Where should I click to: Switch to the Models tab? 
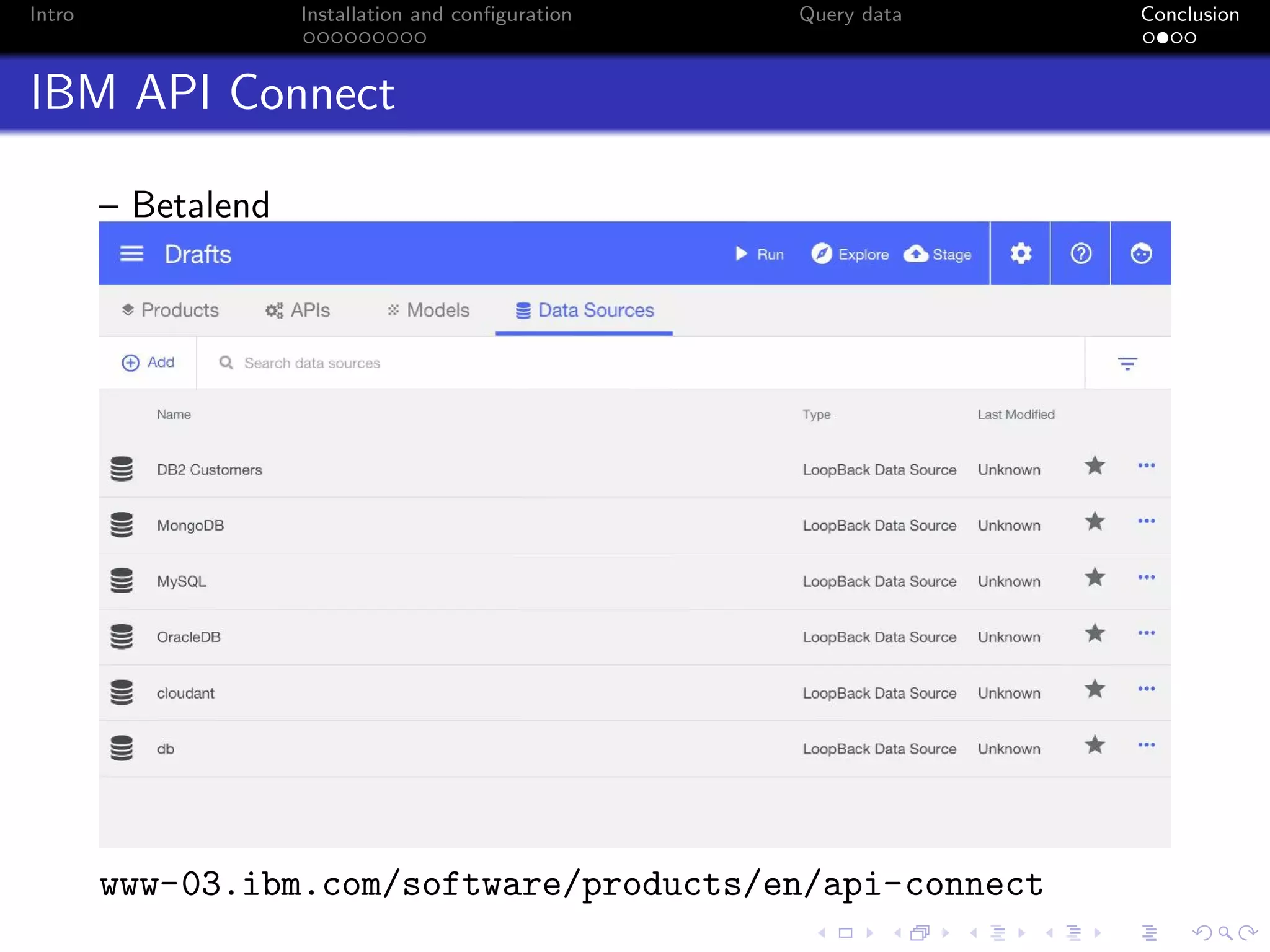point(428,310)
